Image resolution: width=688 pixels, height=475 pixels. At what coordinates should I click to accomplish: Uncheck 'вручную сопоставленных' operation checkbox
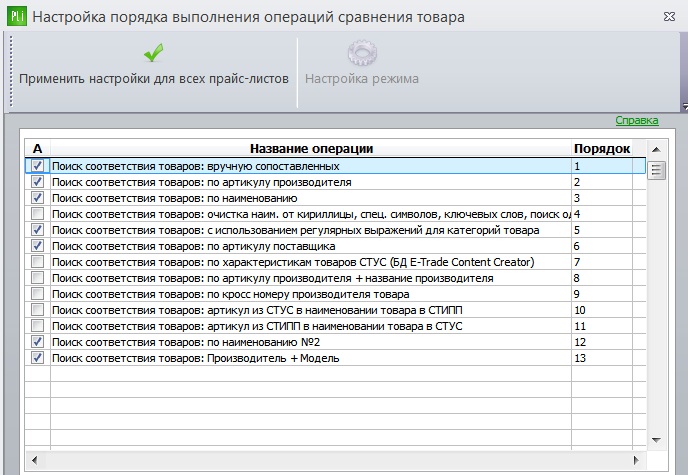38,166
